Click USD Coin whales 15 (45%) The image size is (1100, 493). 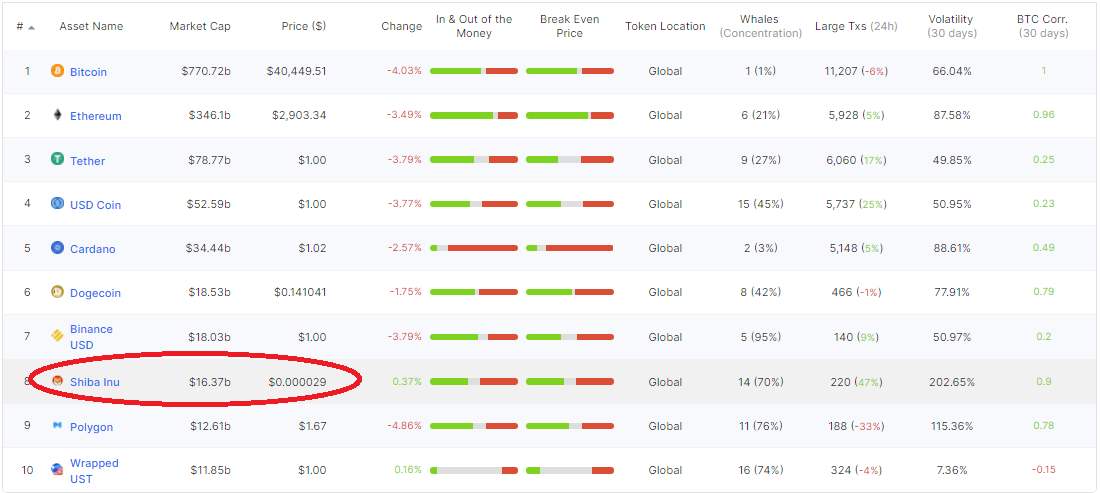[x=760, y=204]
